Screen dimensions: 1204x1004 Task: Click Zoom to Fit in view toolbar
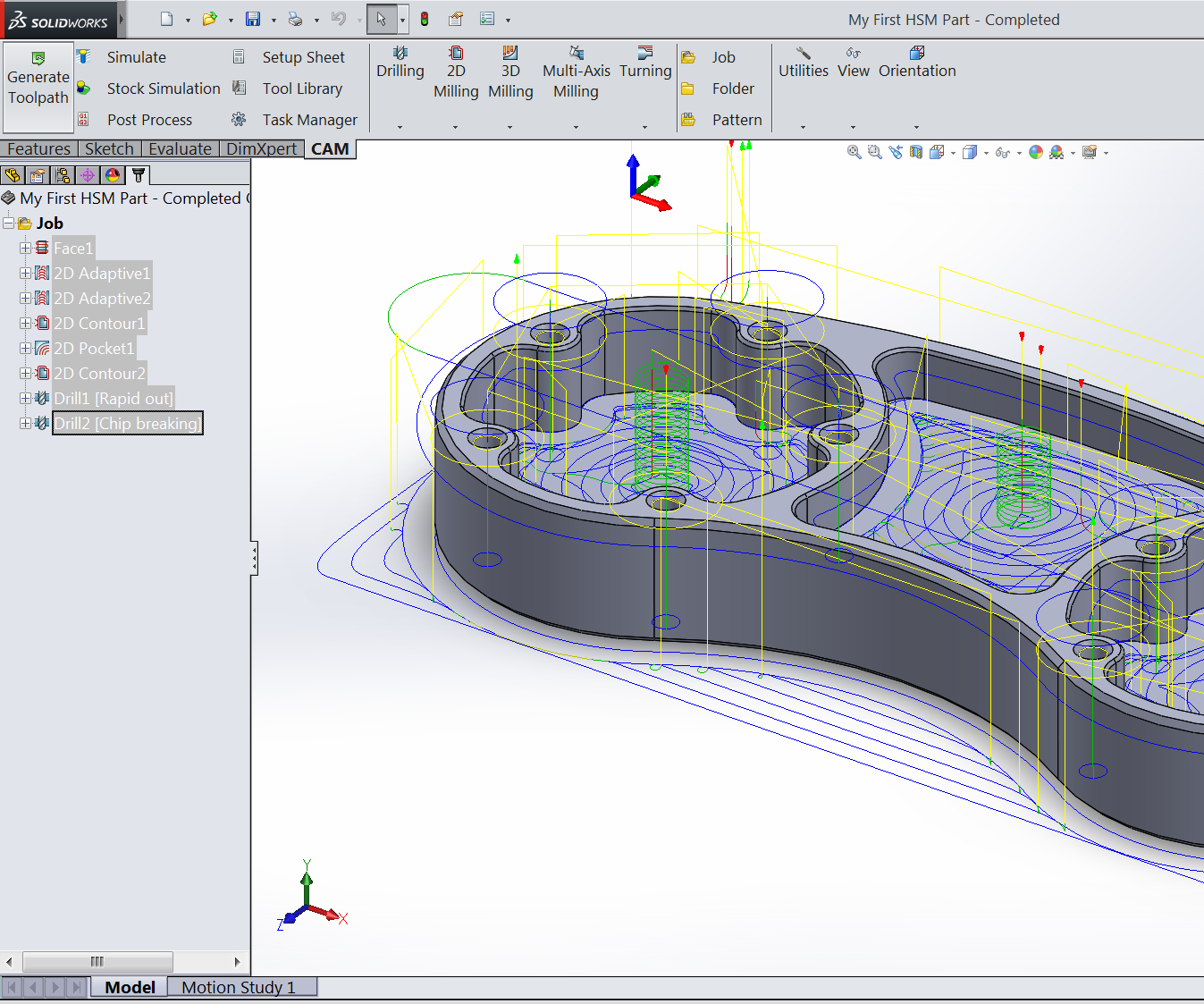(855, 153)
